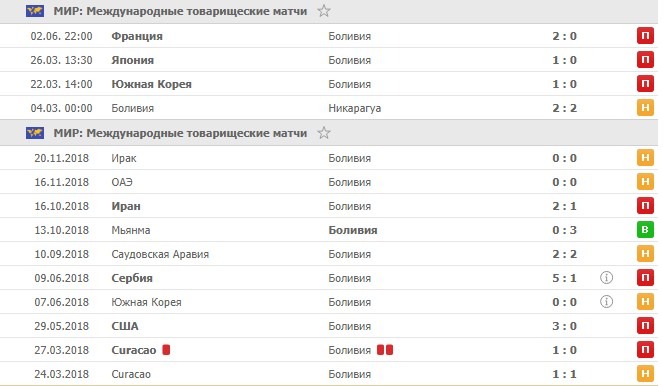Click team name ОАЭ
This screenshot has height=386, width=663.
click(122, 182)
